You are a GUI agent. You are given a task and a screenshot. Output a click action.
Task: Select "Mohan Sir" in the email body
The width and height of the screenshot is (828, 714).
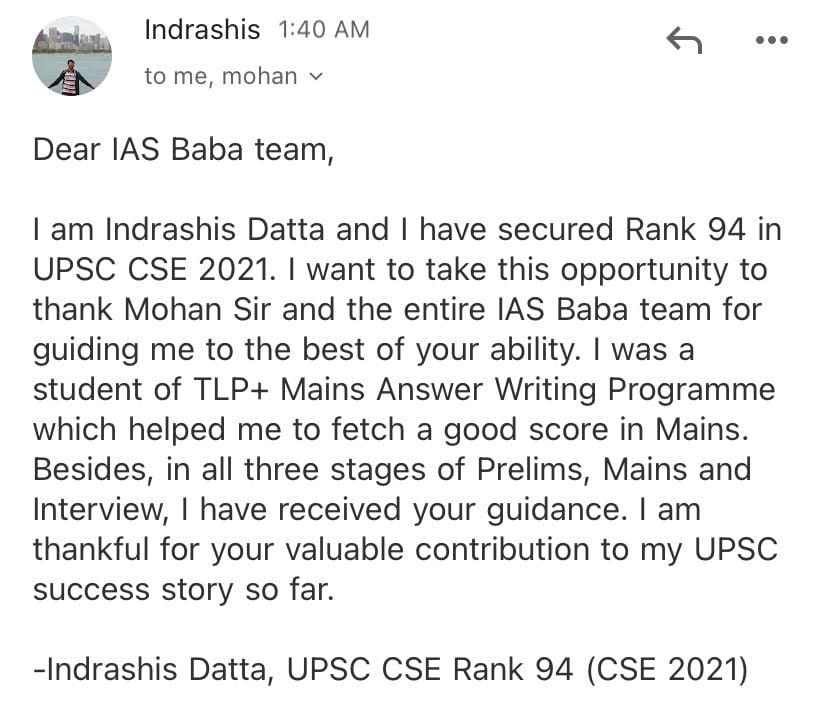coord(199,309)
